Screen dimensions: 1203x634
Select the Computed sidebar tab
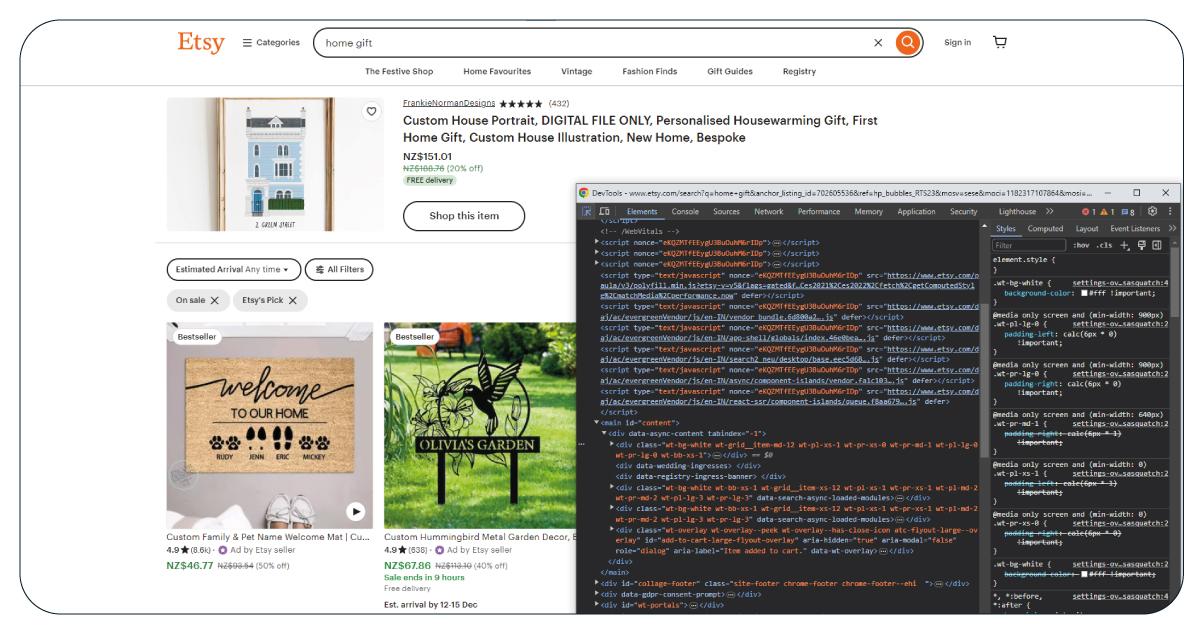pos(1045,229)
